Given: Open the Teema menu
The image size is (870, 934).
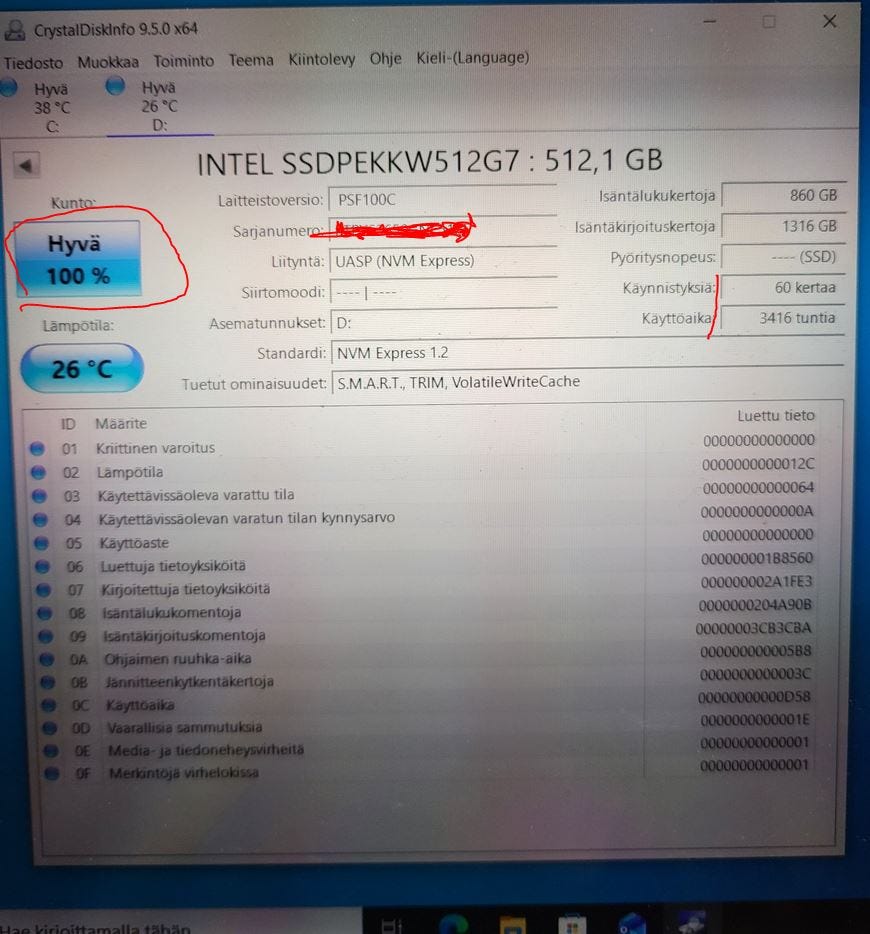Looking at the screenshot, I should [x=251, y=60].
